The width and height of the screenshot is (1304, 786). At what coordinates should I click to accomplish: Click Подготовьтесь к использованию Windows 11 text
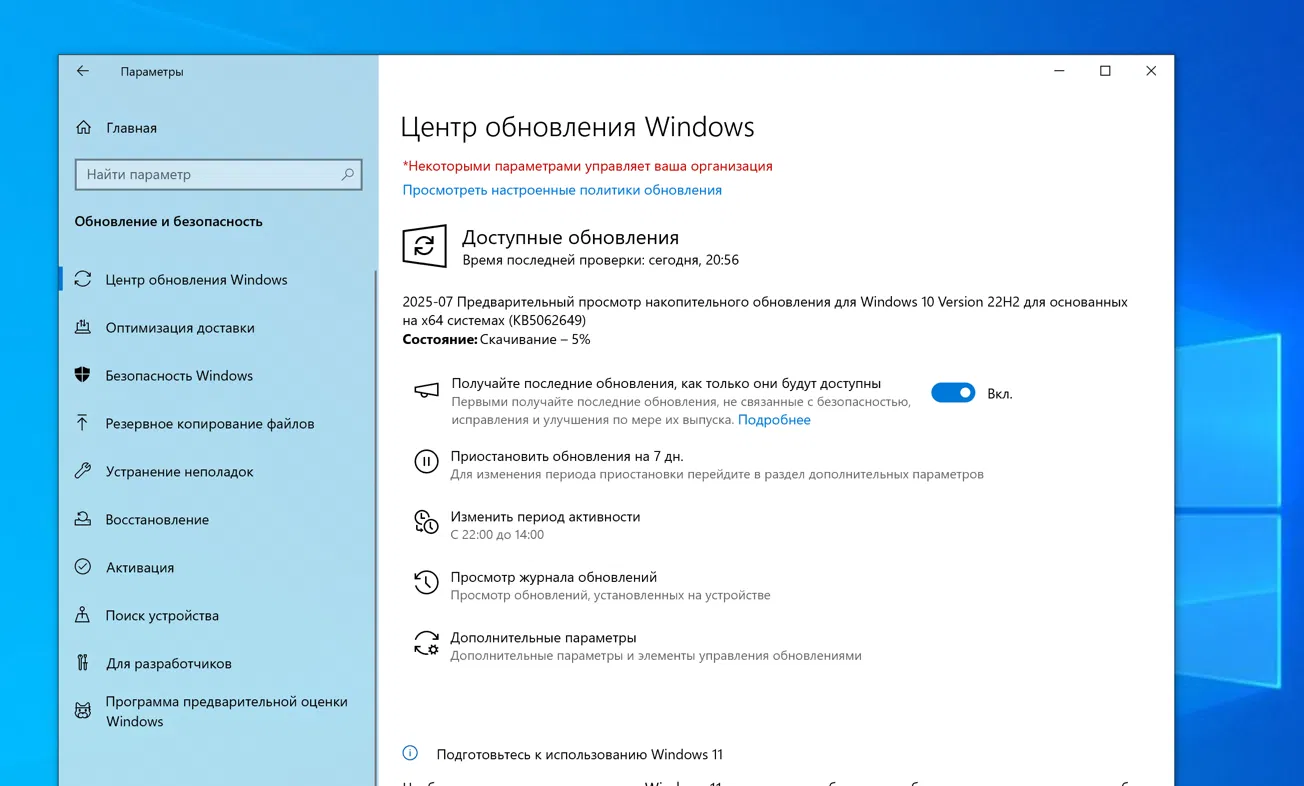tap(579, 755)
